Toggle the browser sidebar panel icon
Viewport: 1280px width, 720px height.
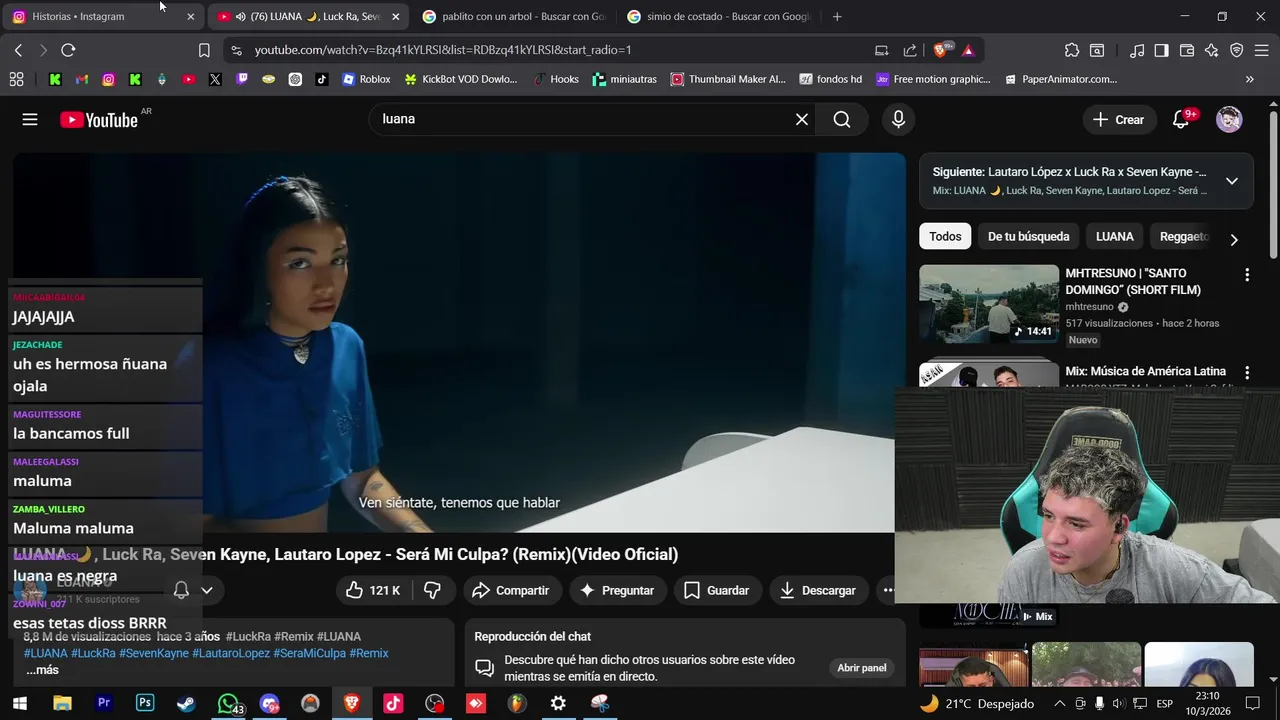(1161, 50)
